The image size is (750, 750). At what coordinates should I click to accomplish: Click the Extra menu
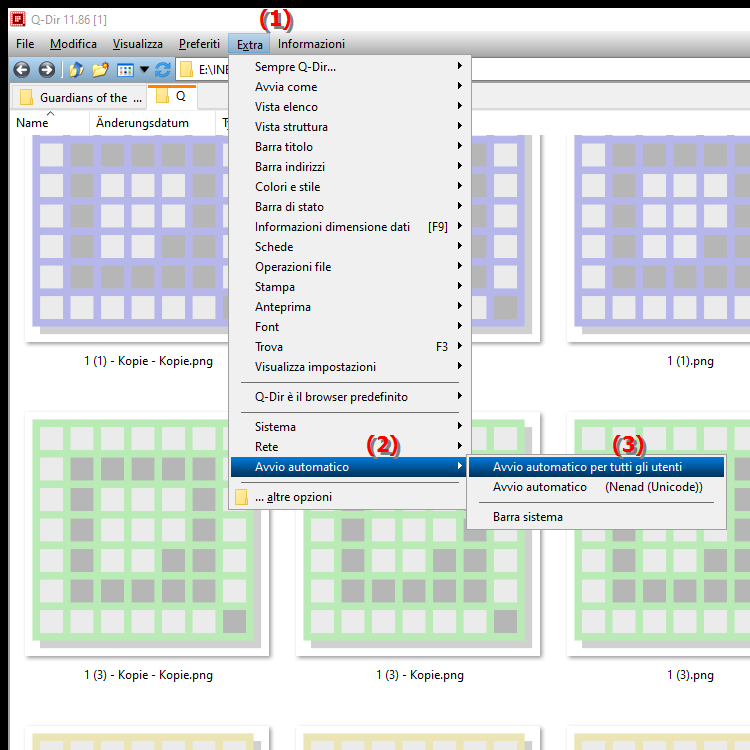(x=249, y=44)
